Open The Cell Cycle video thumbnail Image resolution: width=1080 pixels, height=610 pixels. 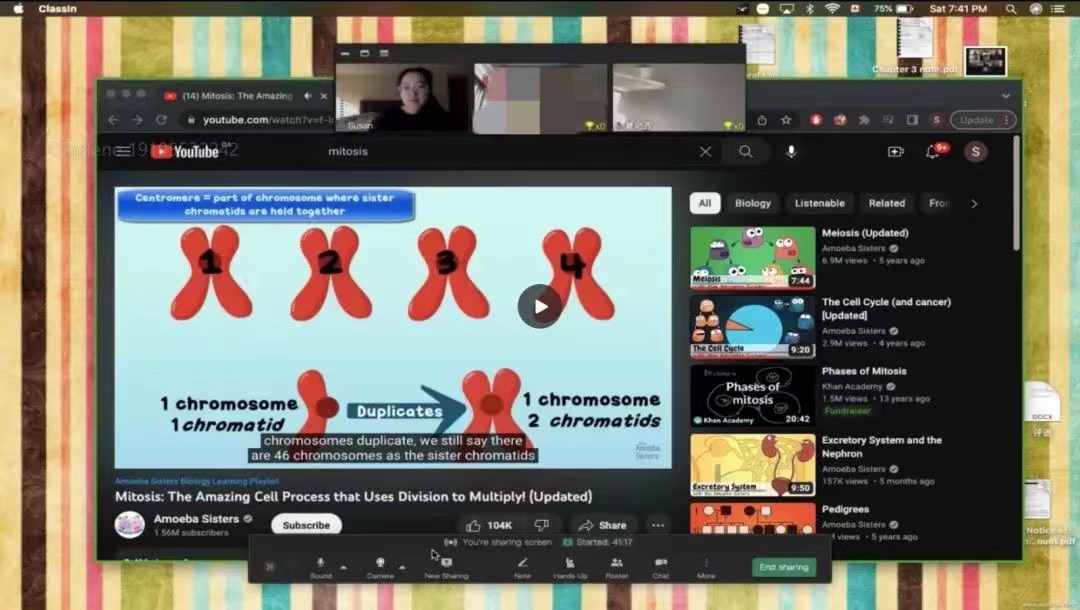tap(753, 327)
